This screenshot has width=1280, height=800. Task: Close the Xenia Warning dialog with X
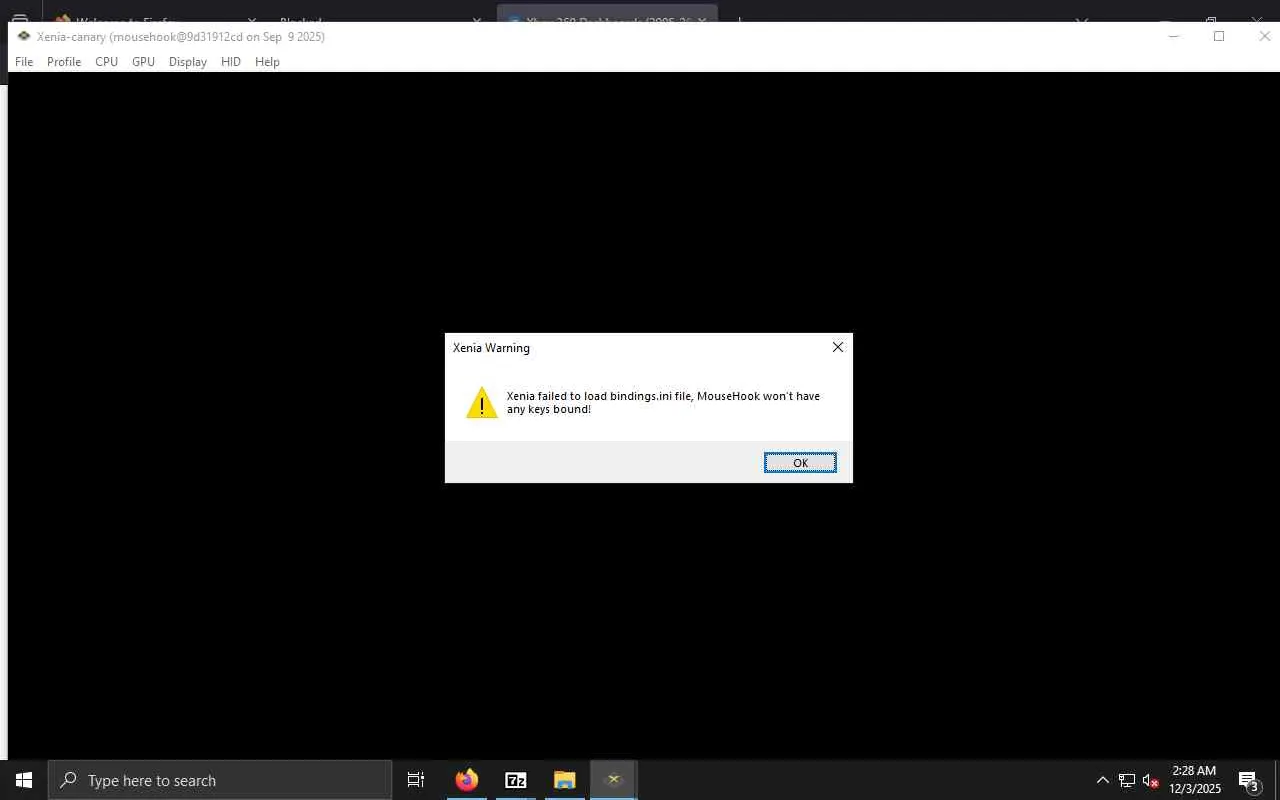[838, 347]
